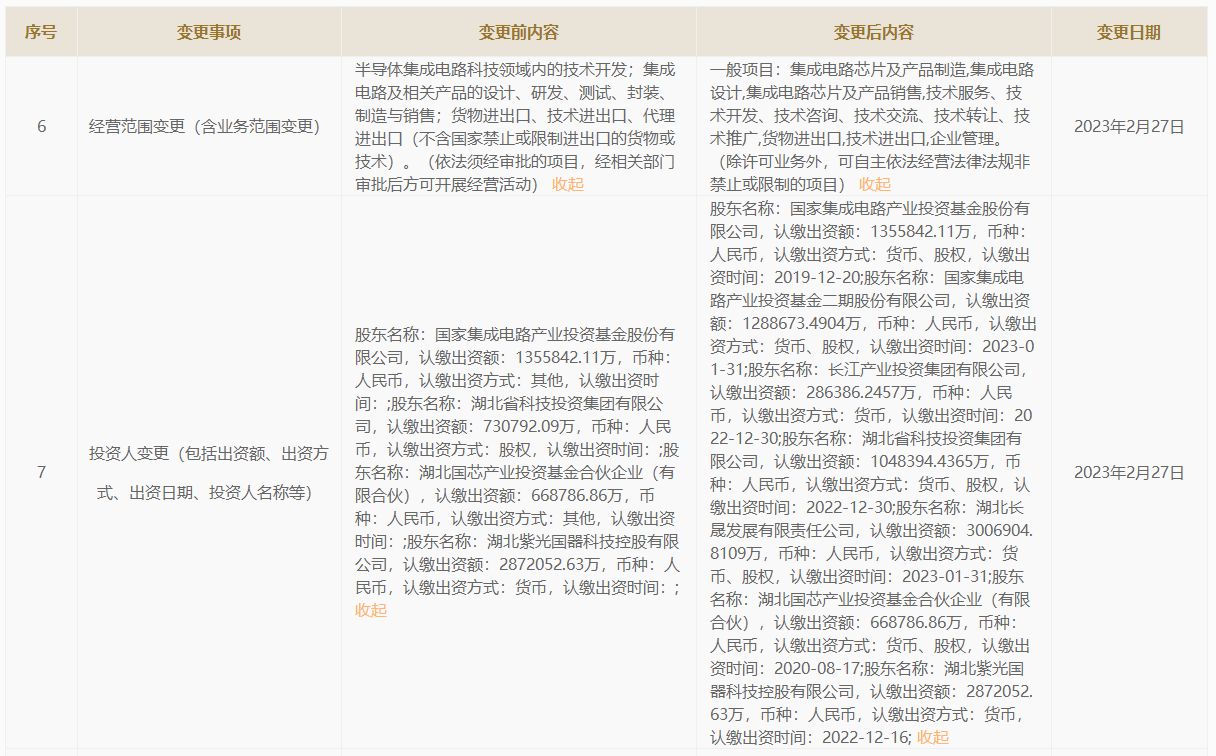Click 收起 under row 7 变更前内容 shareholder list
The image size is (1216, 756).
tap(370, 610)
